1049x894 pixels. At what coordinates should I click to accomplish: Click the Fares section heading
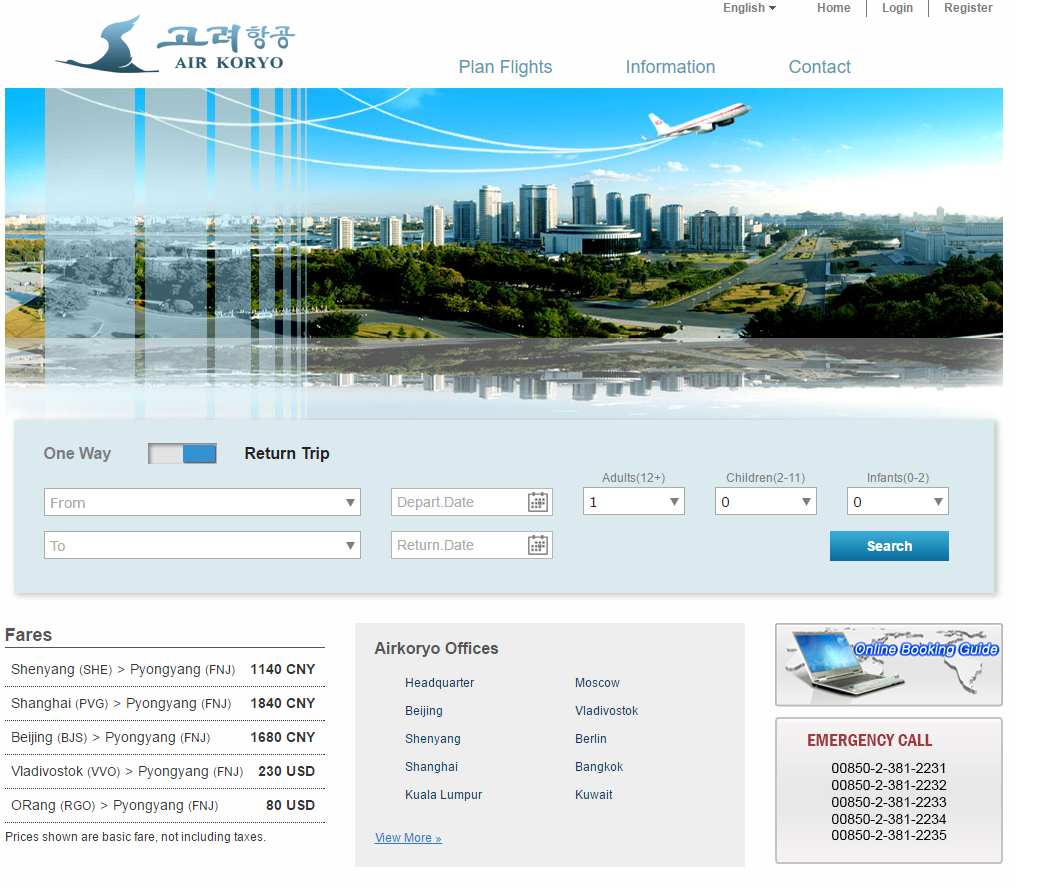(28, 634)
